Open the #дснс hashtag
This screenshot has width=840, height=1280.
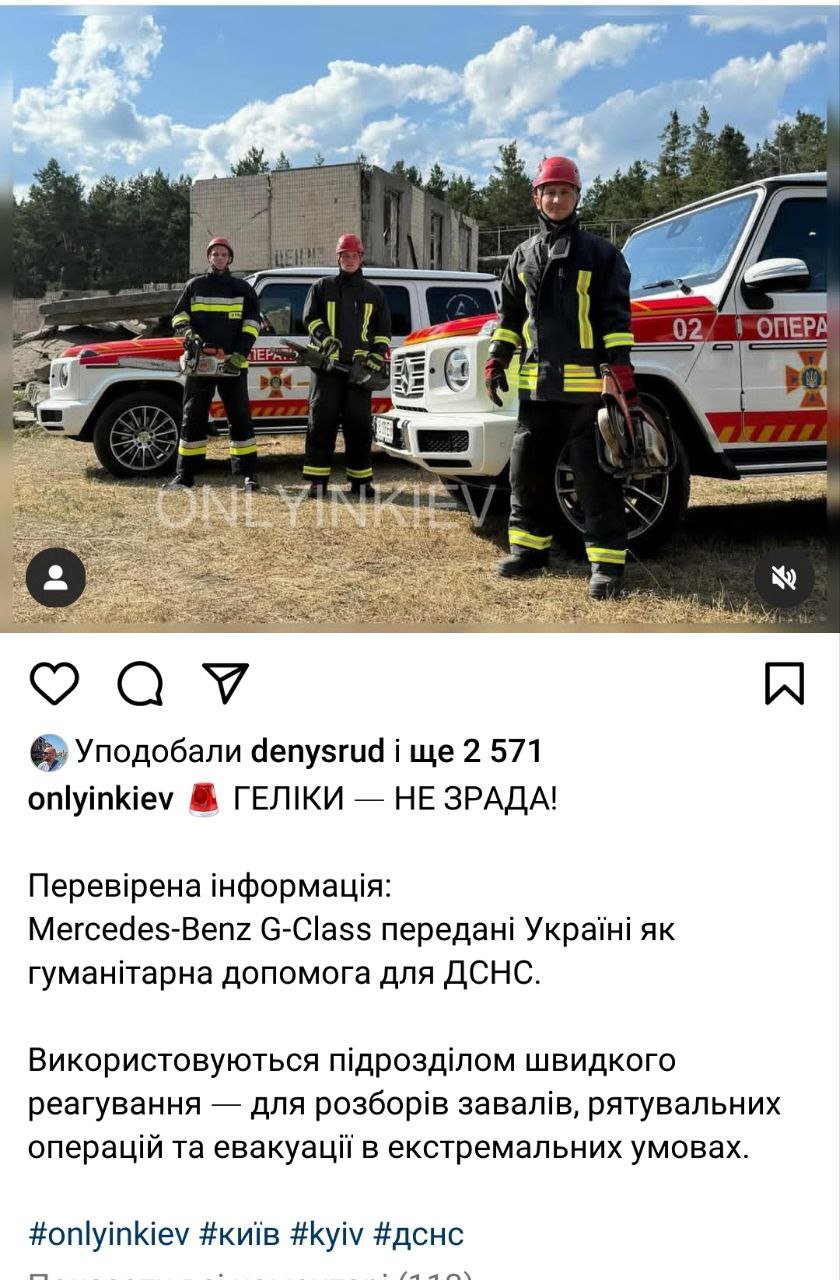tap(419, 1234)
